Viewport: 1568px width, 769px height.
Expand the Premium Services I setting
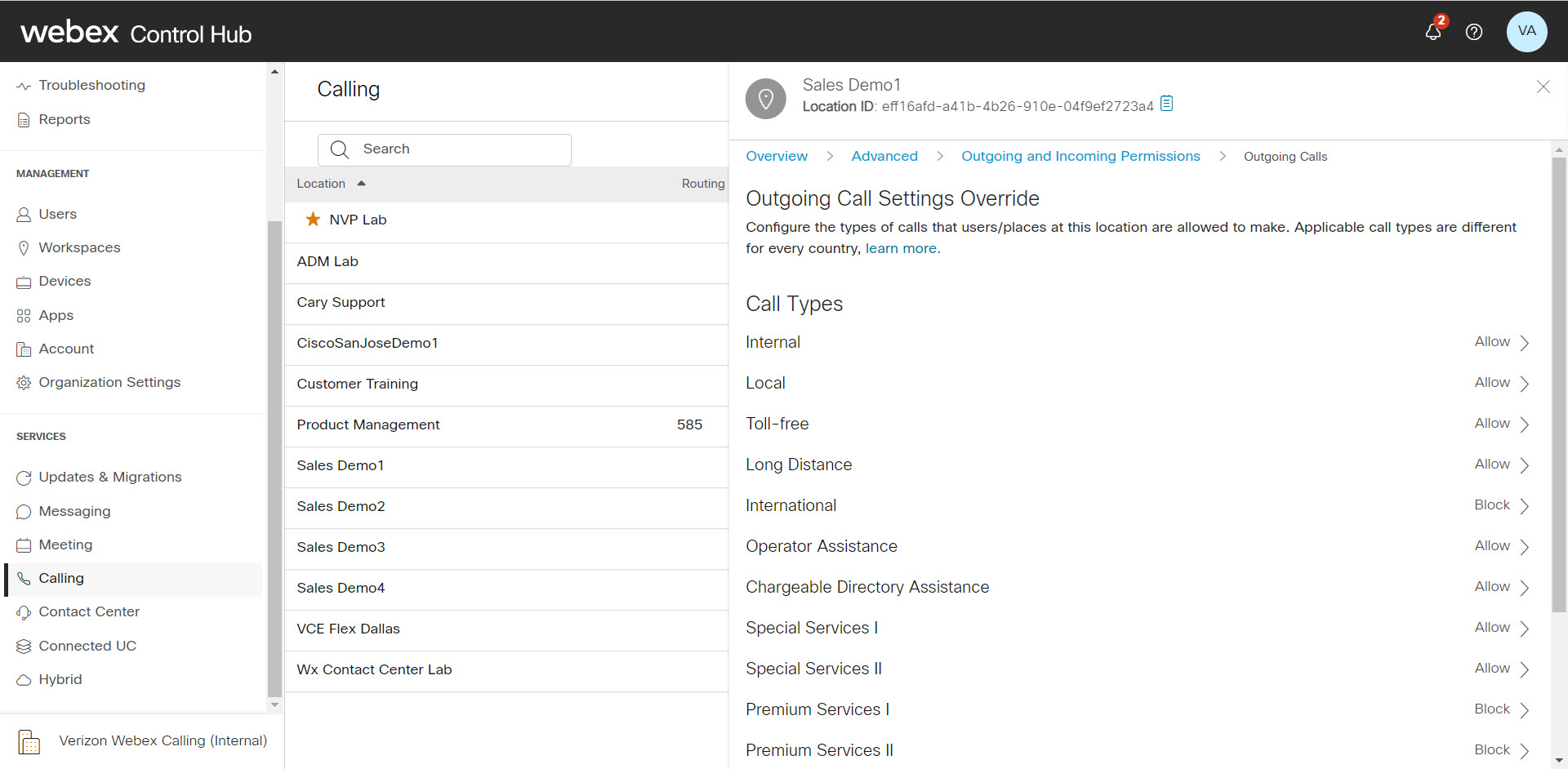pos(1524,709)
